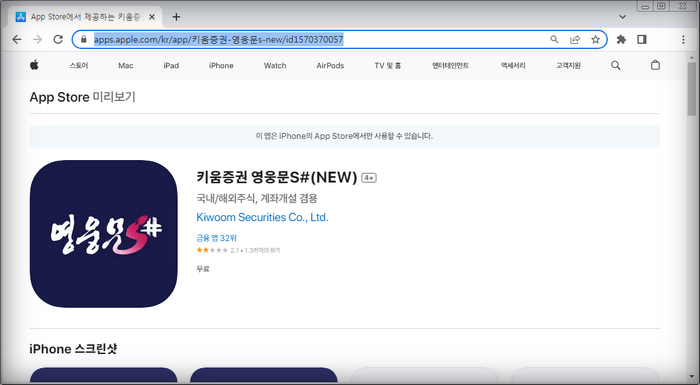The image size is (700, 385).
Task: Click the iPhone 스크린샷 heading
Action: coord(73,349)
